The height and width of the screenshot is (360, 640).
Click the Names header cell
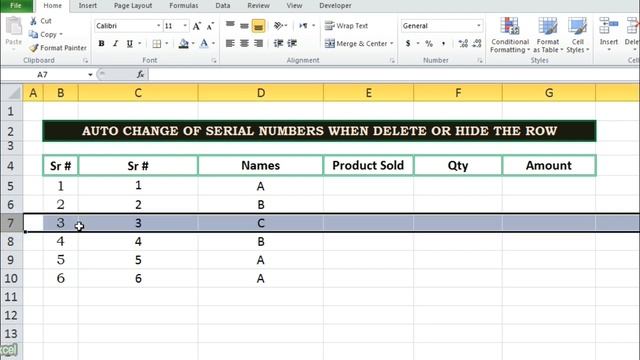[260, 165]
